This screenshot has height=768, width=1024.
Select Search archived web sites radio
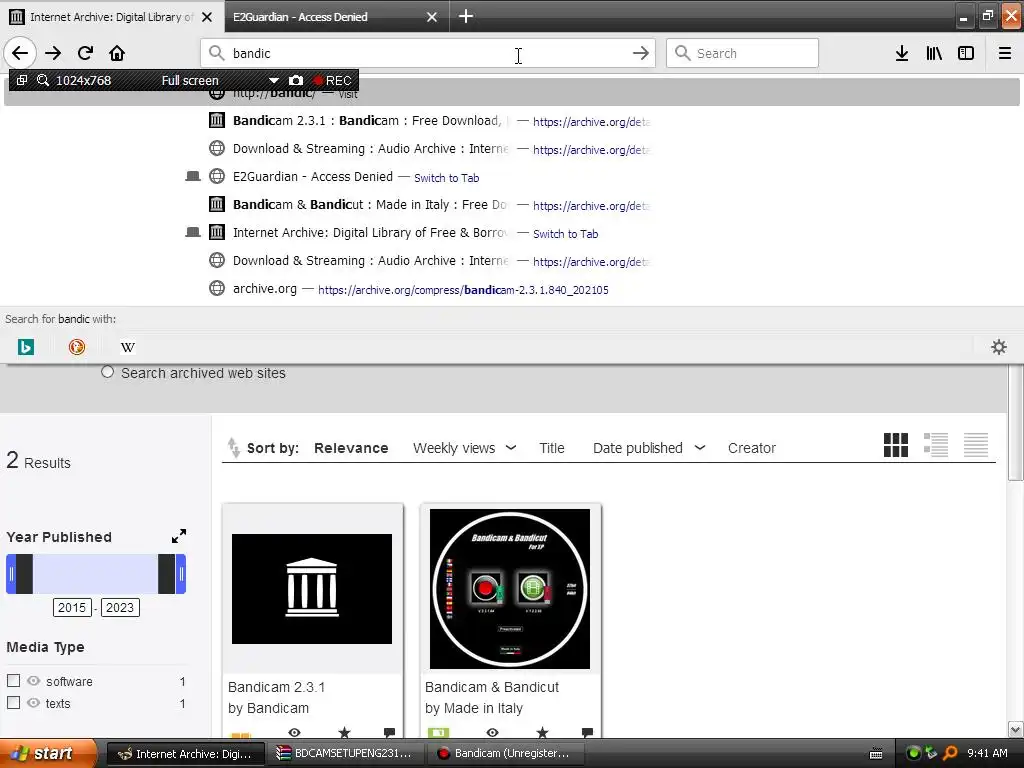click(x=108, y=372)
